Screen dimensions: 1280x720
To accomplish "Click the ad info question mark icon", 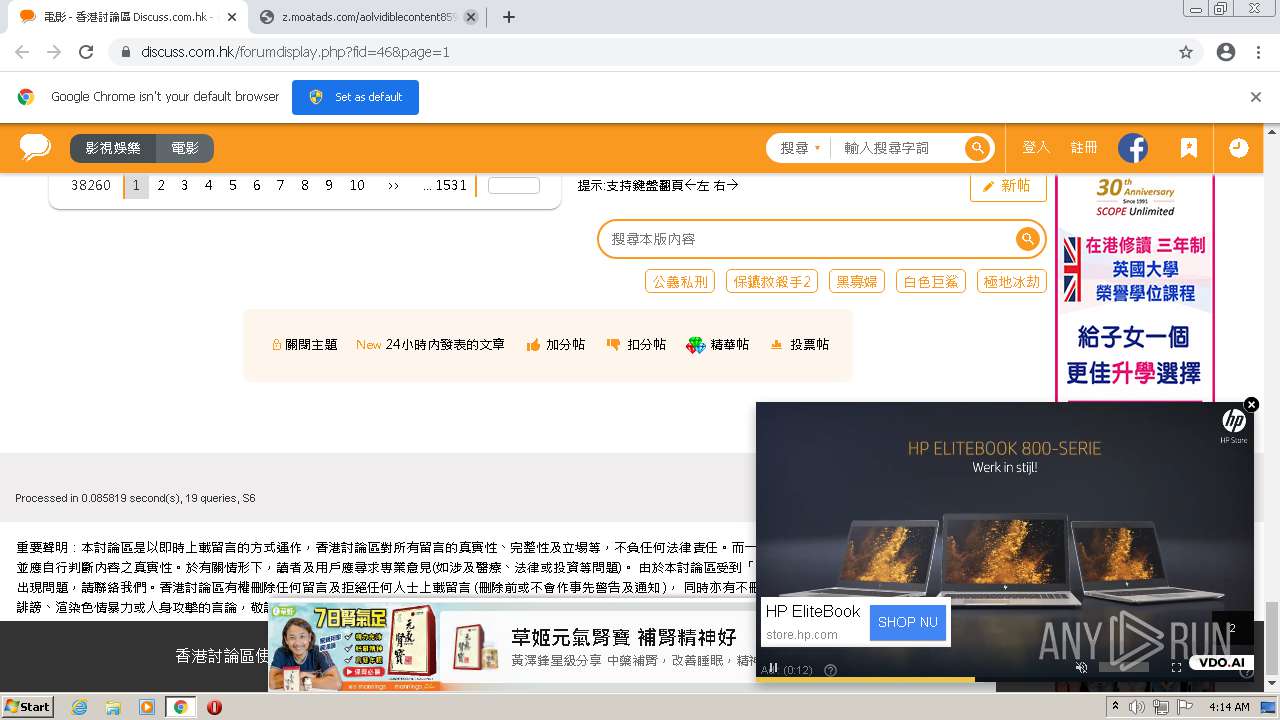I will tap(830, 670).
